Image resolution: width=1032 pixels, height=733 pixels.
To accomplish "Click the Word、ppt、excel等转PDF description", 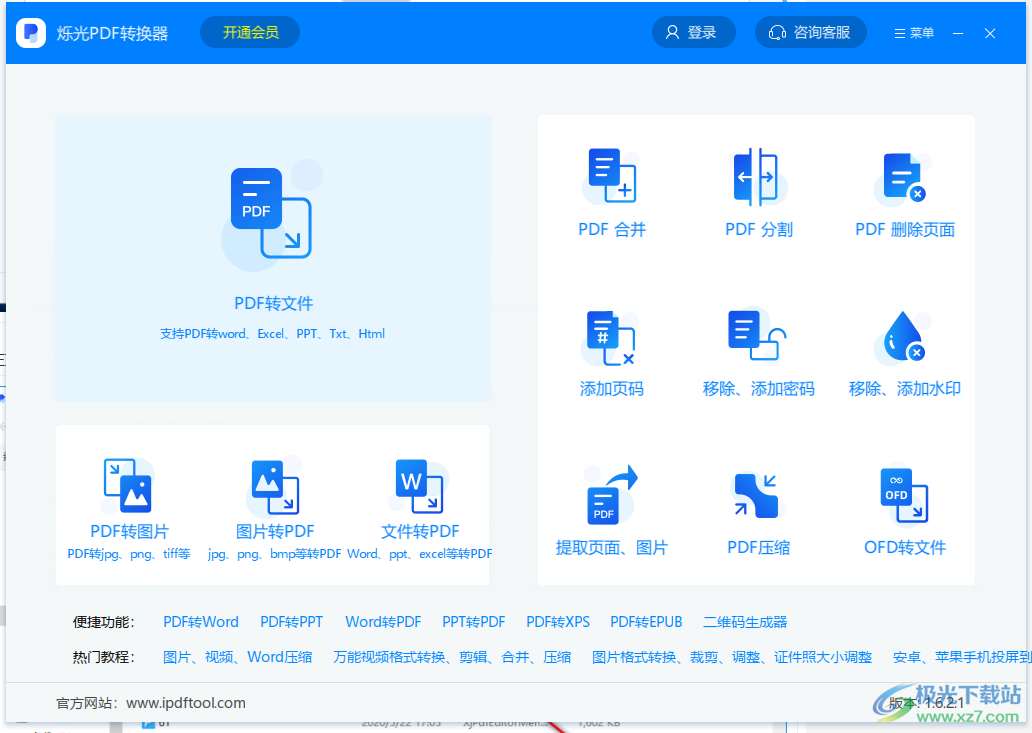I will click(x=419, y=553).
